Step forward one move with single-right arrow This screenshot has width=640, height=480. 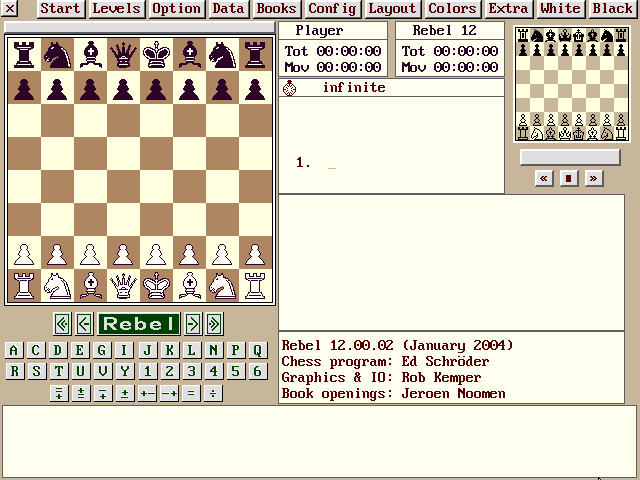click(x=193, y=324)
